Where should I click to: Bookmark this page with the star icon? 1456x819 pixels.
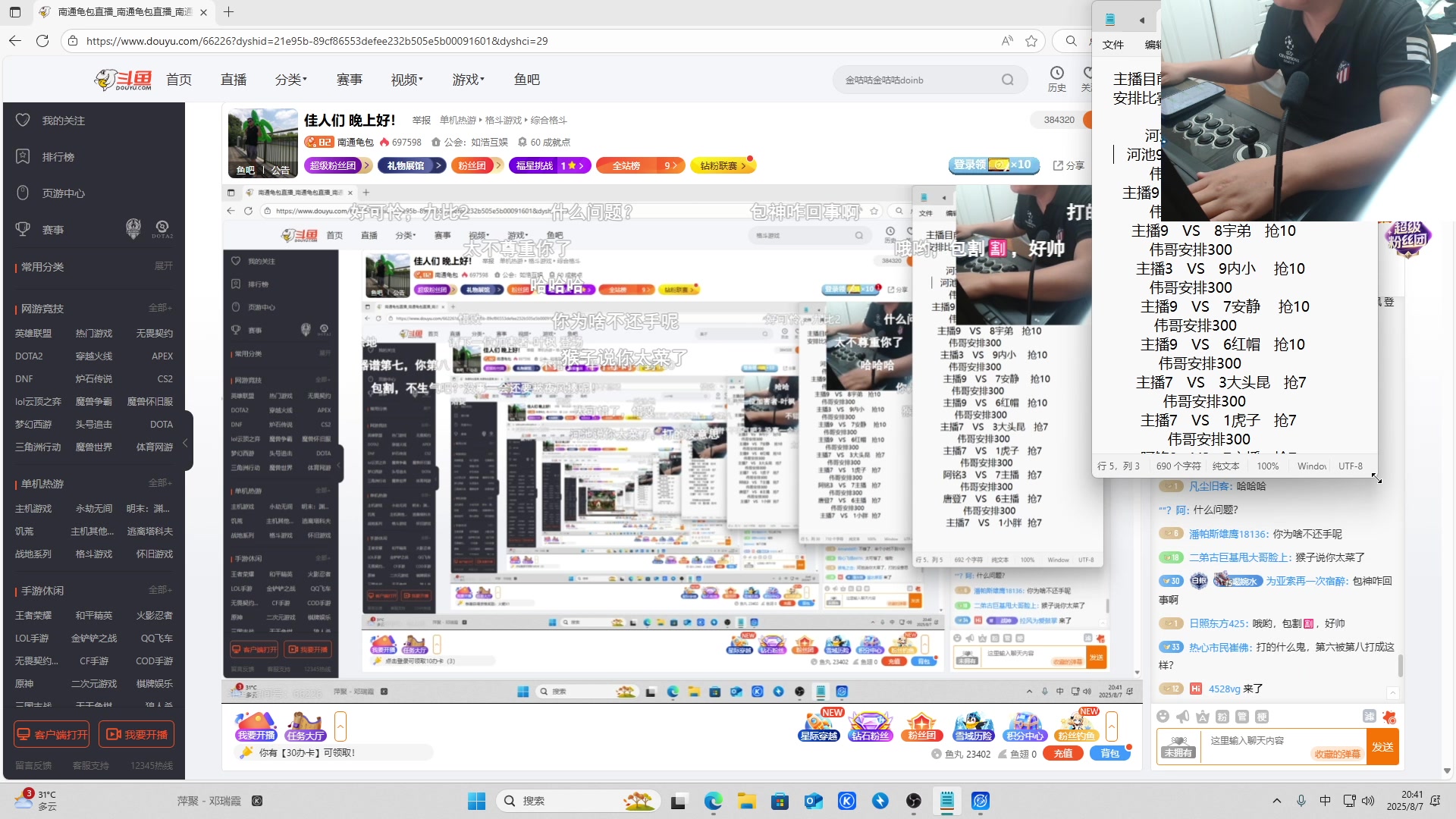pos(1031,41)
